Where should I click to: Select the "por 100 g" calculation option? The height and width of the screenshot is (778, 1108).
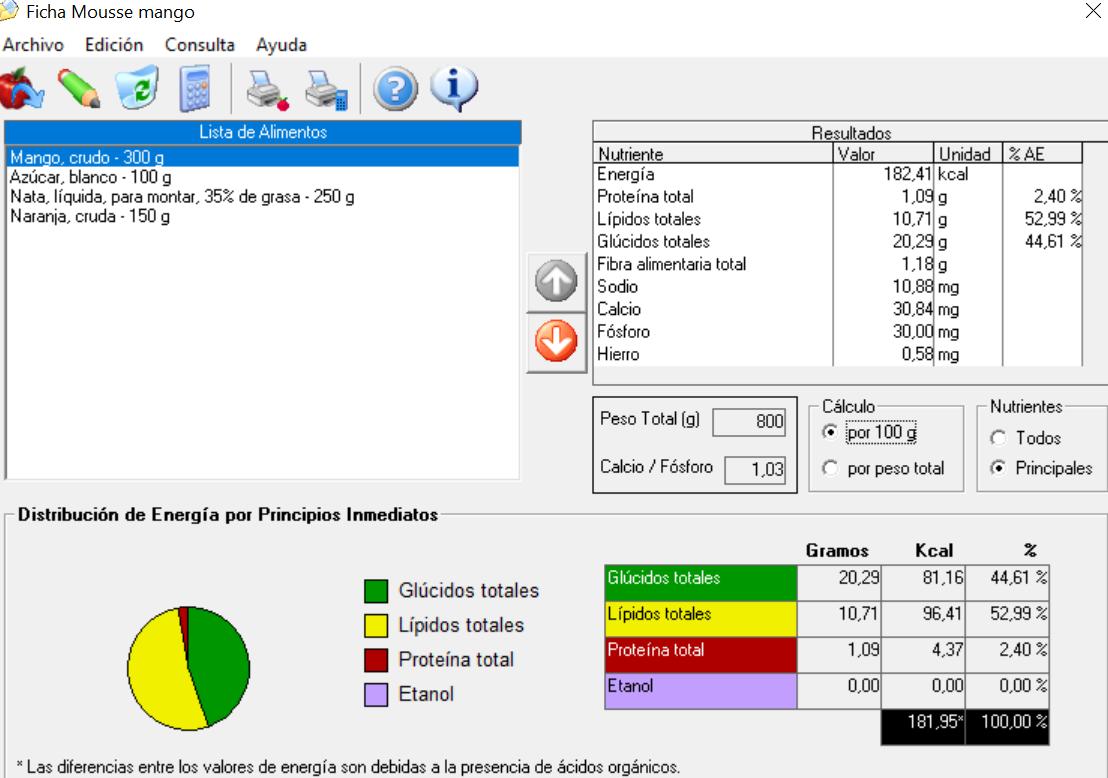coord(830,433)
